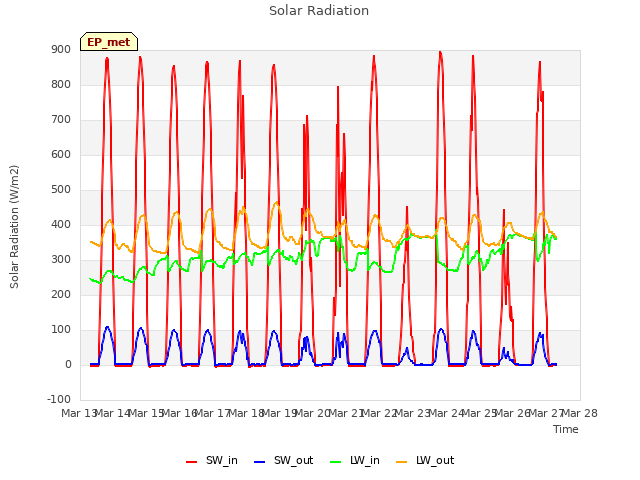
Task: Click the Mar 20 x-axis tick label
Action: coord(312,414)
